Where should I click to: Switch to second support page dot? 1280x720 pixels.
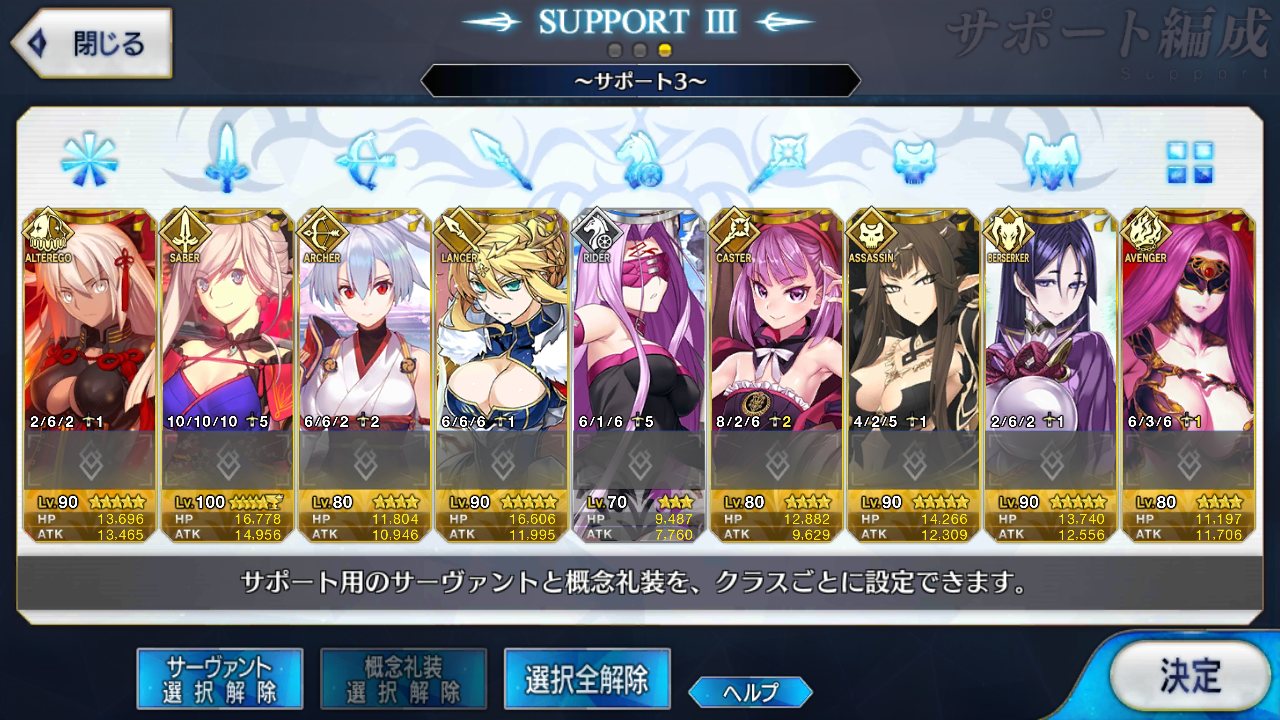coord(640,50)
